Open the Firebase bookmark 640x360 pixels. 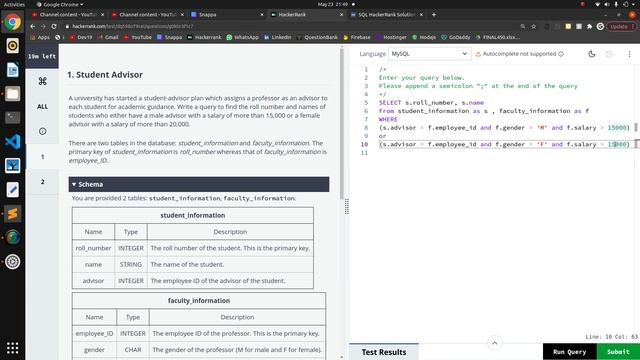pos(357,37)
